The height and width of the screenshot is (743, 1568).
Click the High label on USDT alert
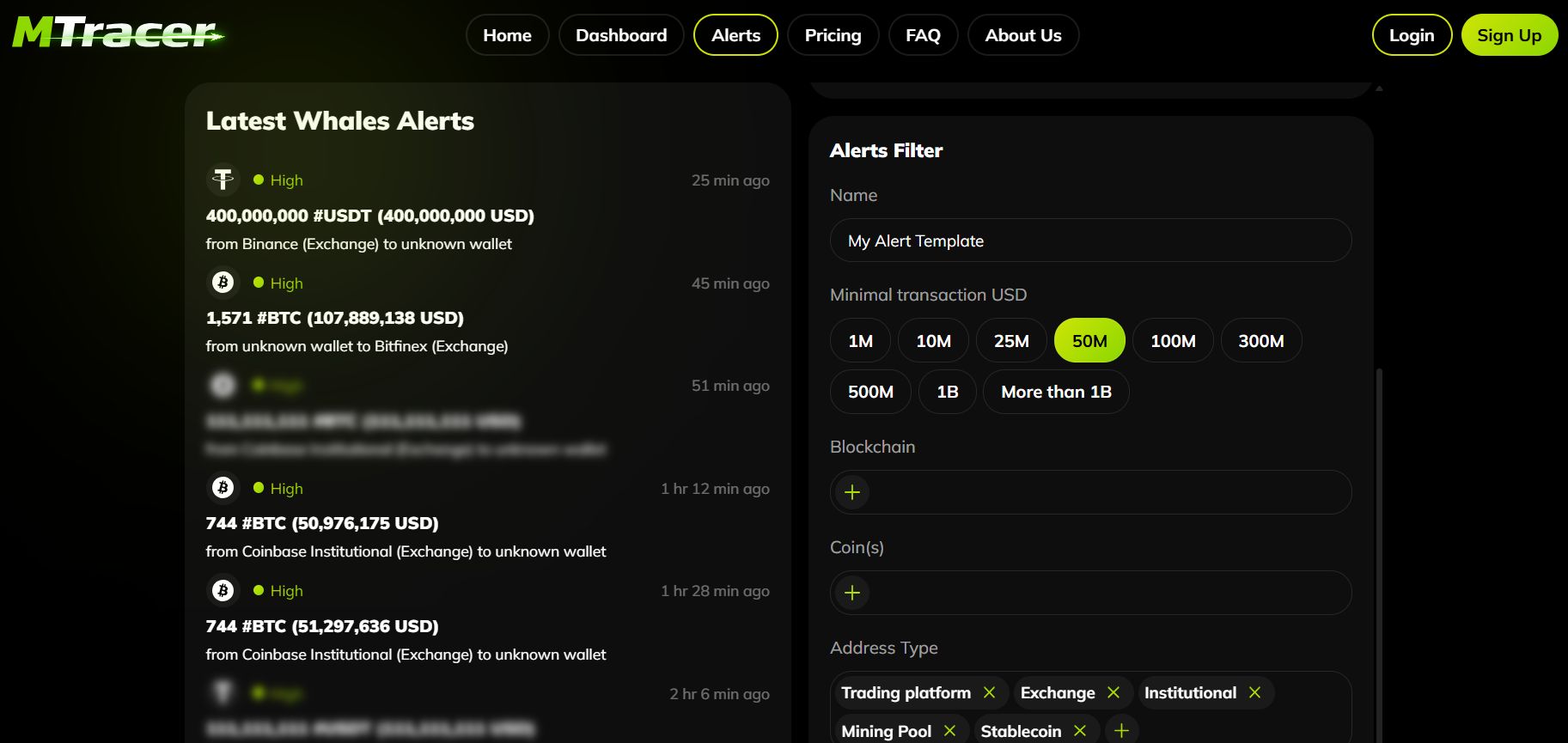pyautogui.click(x=286, y=180)
